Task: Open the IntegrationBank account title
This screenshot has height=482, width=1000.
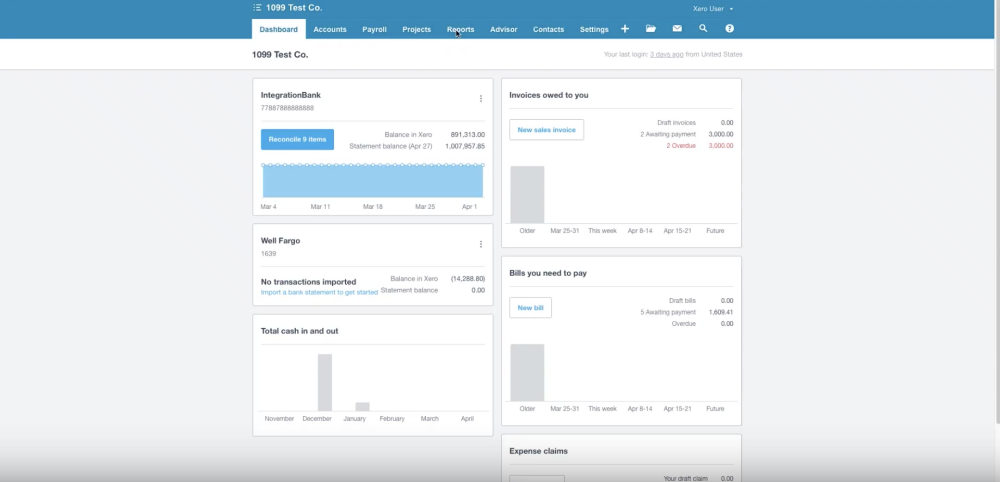Action: tap(291, 95)
